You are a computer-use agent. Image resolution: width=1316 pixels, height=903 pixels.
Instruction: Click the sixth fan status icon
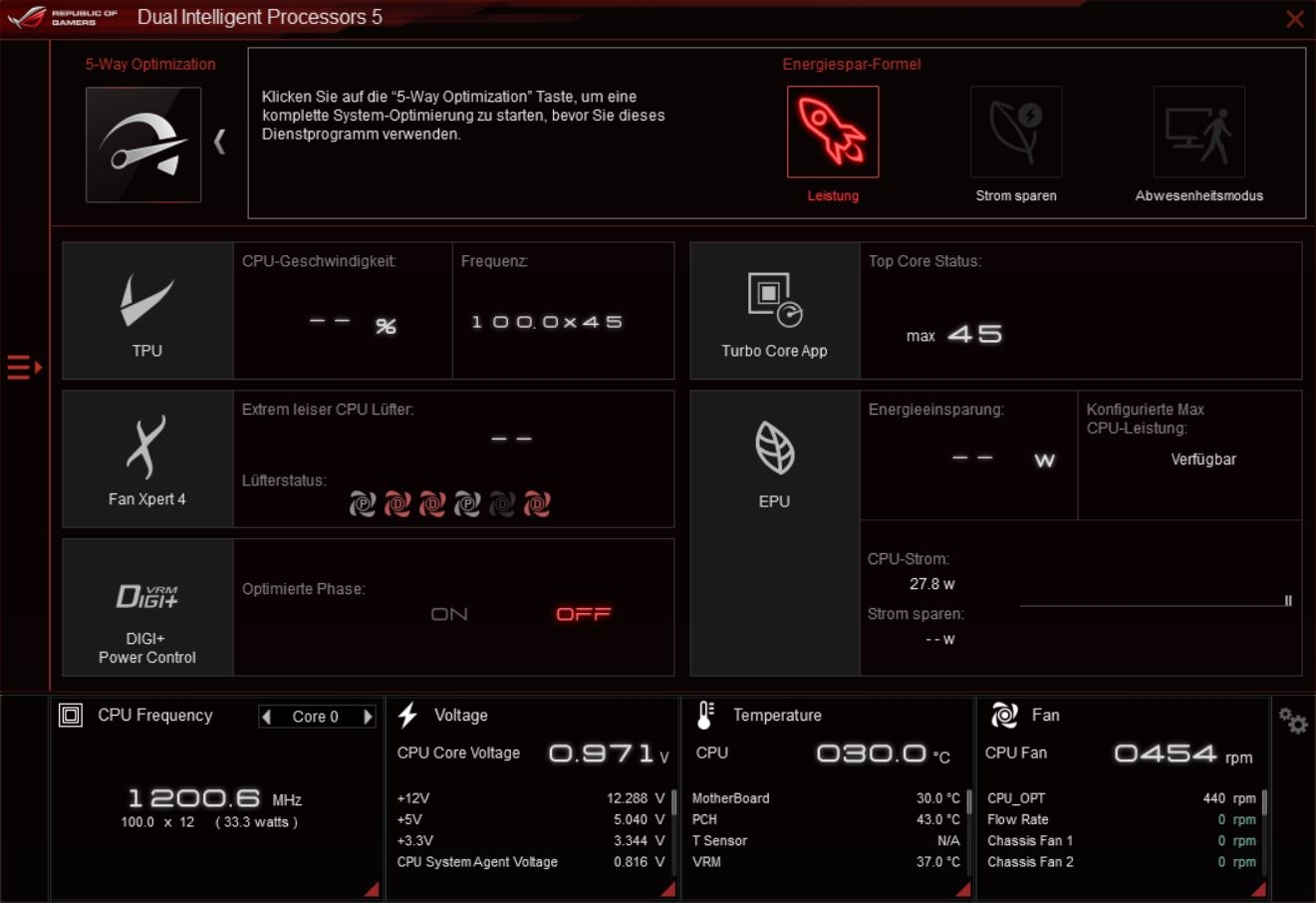click(x=537, y=504)
